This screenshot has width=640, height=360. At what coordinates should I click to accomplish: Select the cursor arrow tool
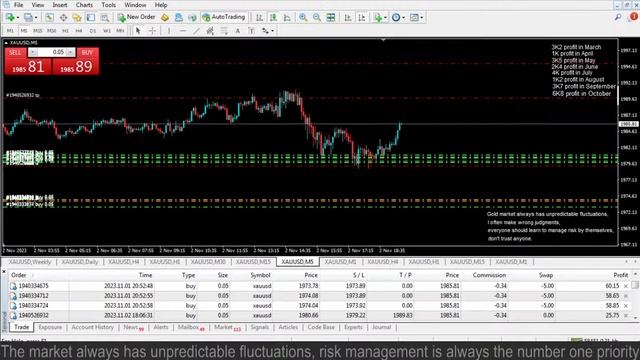[x=138, y=31]
